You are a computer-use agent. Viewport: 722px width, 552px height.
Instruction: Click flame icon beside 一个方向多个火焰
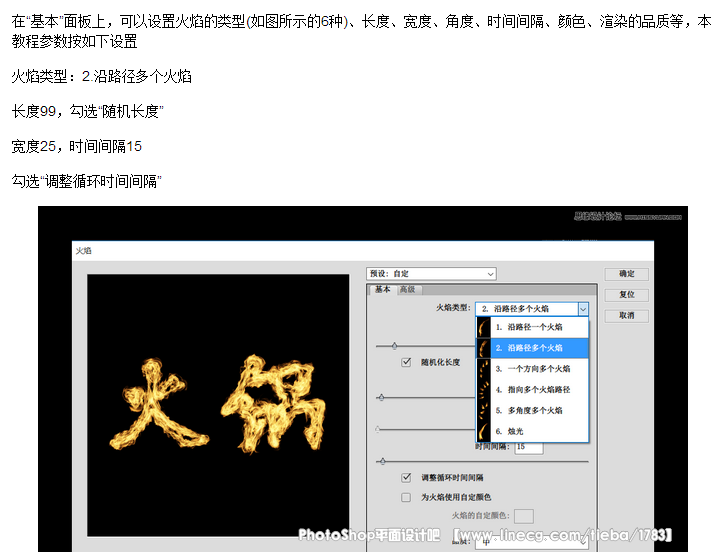483,369
